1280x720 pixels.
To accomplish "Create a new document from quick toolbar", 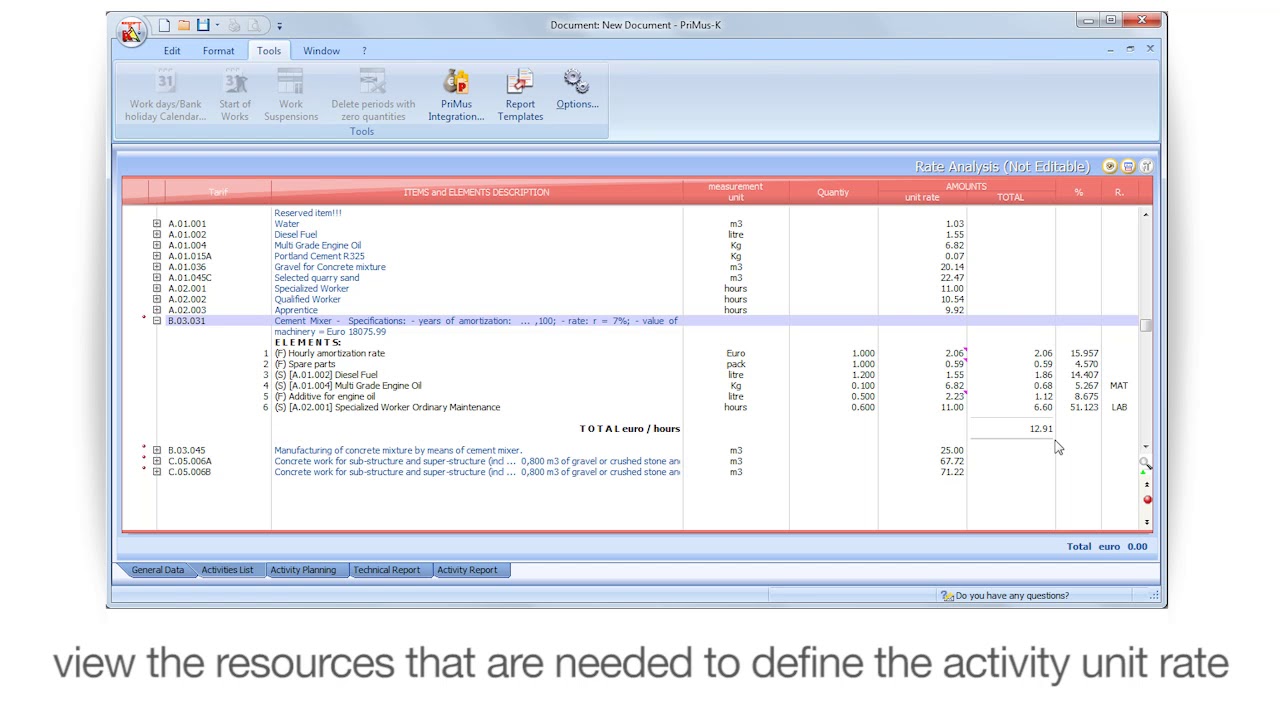I will coord(165,25).
